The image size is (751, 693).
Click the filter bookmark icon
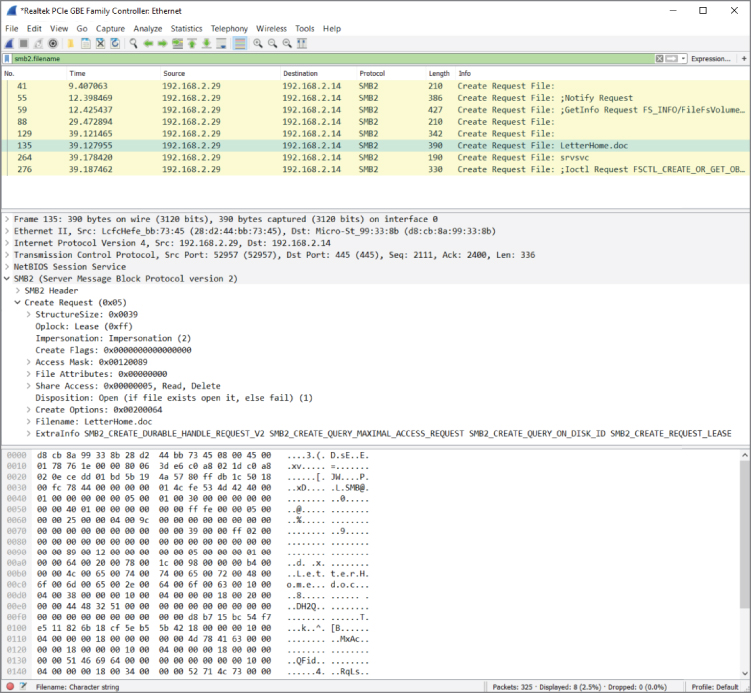pyautogui.click(x=7, y=58)
